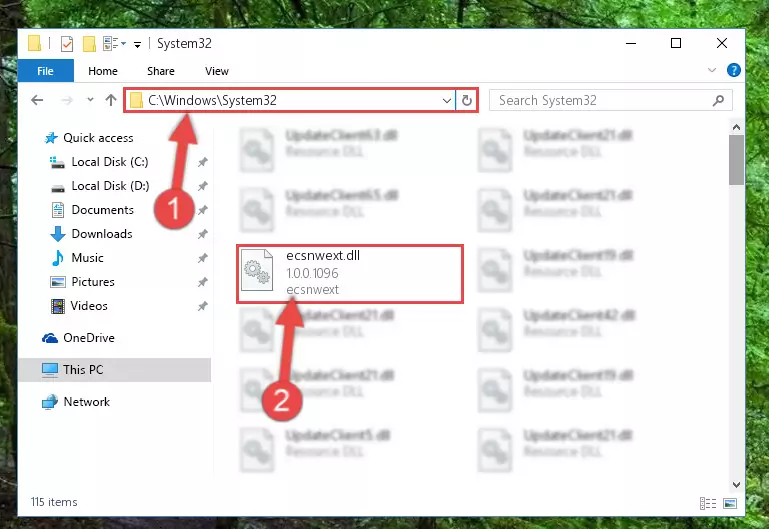
Task: Switch to Large icons view in status bar
Action: 730,503
